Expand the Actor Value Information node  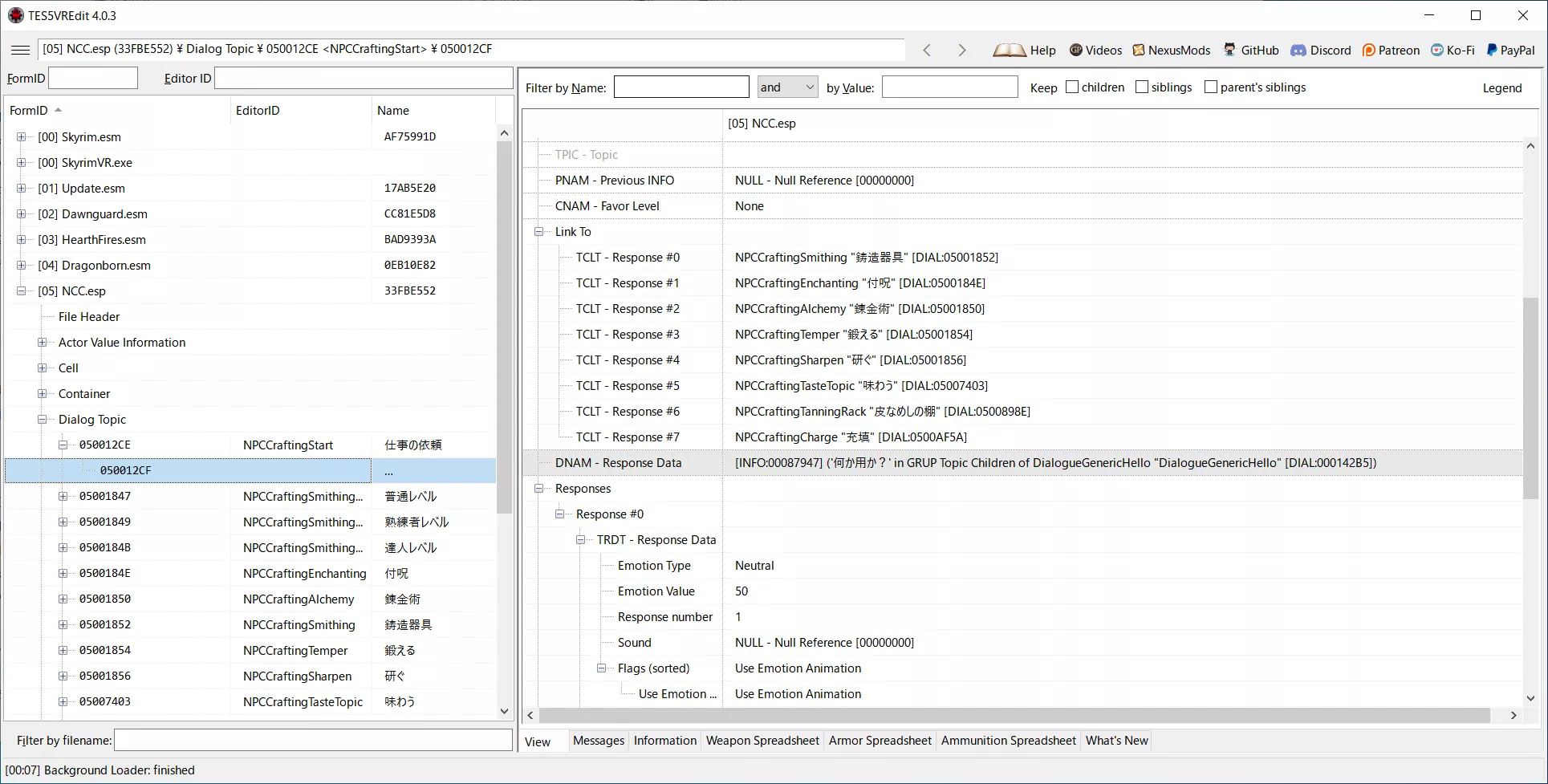click(x=42, y=343)
